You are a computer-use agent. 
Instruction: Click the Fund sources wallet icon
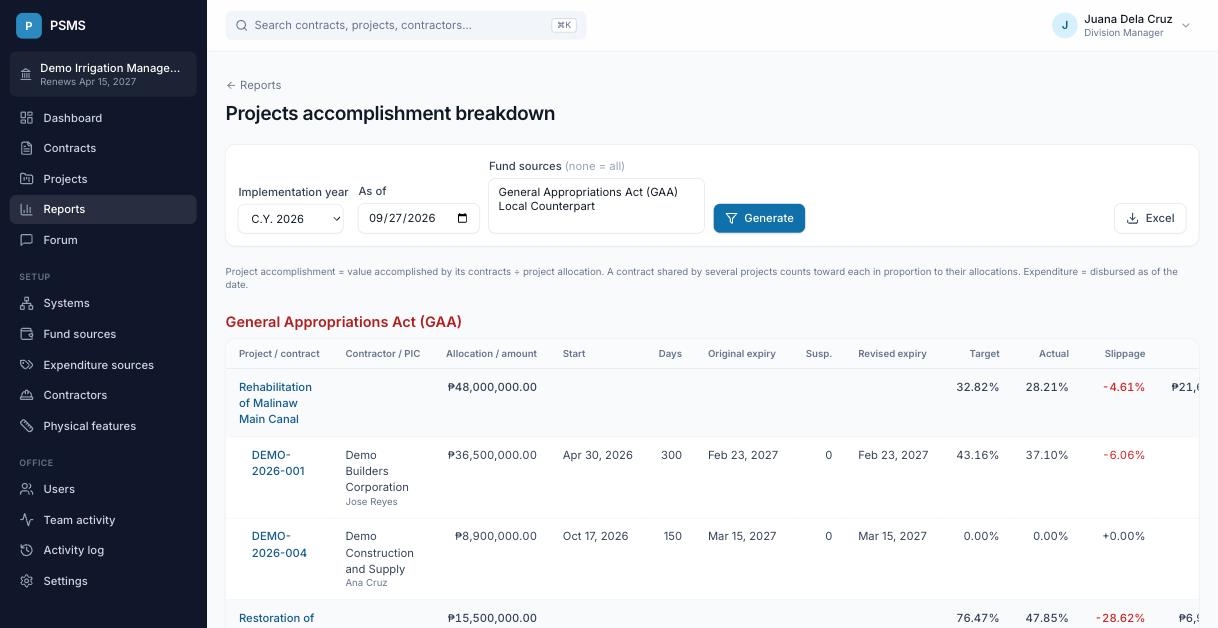[x=27, y=334]
